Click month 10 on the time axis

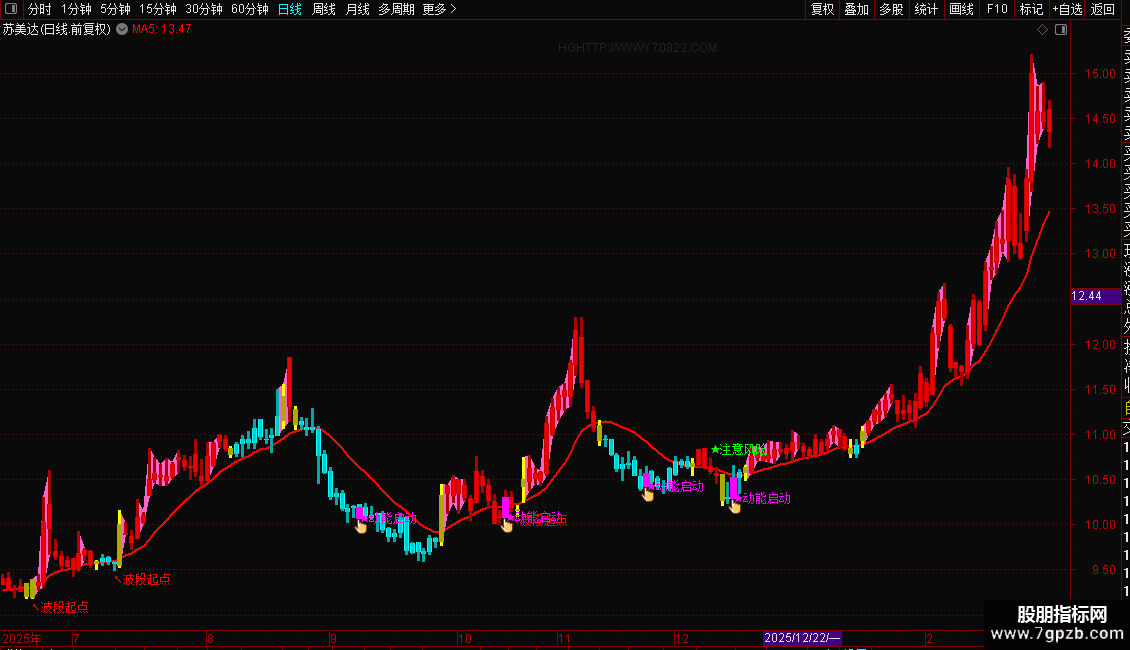point(465,638)
